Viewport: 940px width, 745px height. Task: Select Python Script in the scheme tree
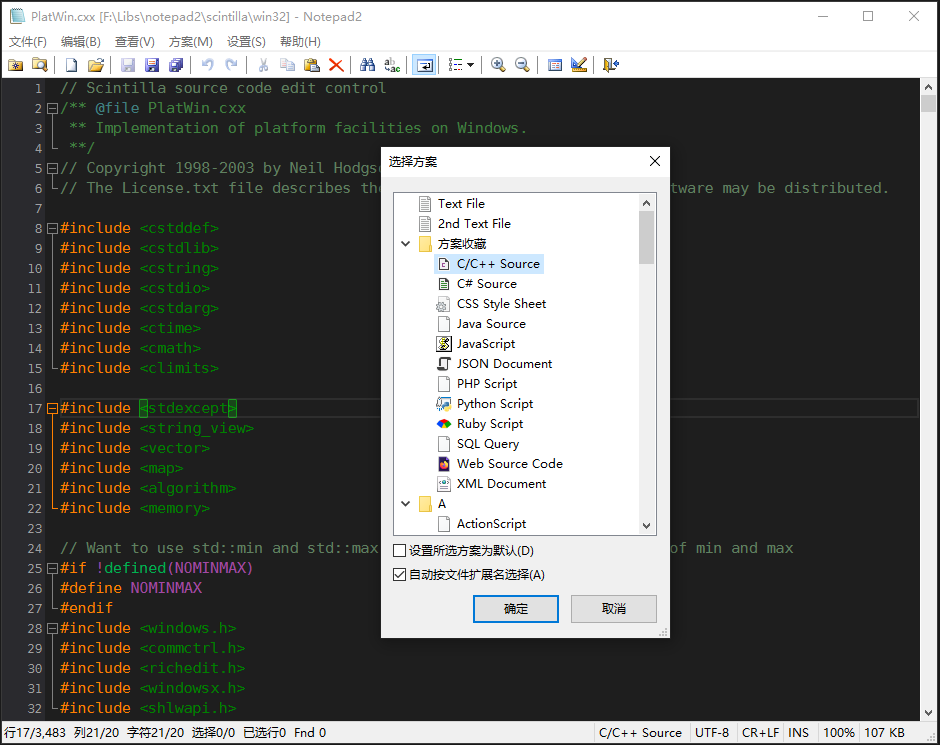tap(494, 403)
